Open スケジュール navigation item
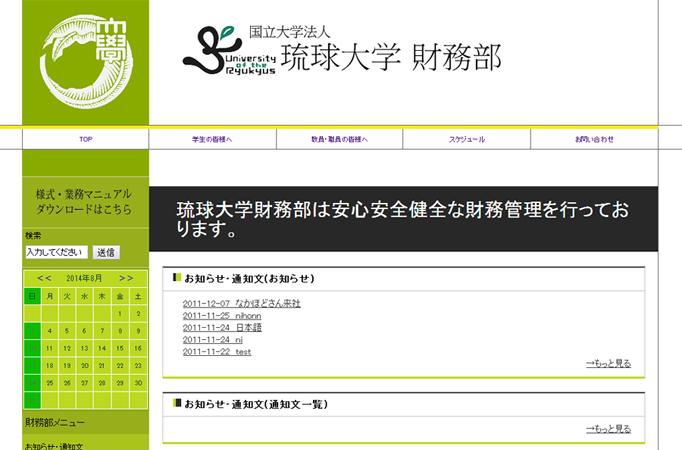 pyautogui.click(x=467, y=140)
